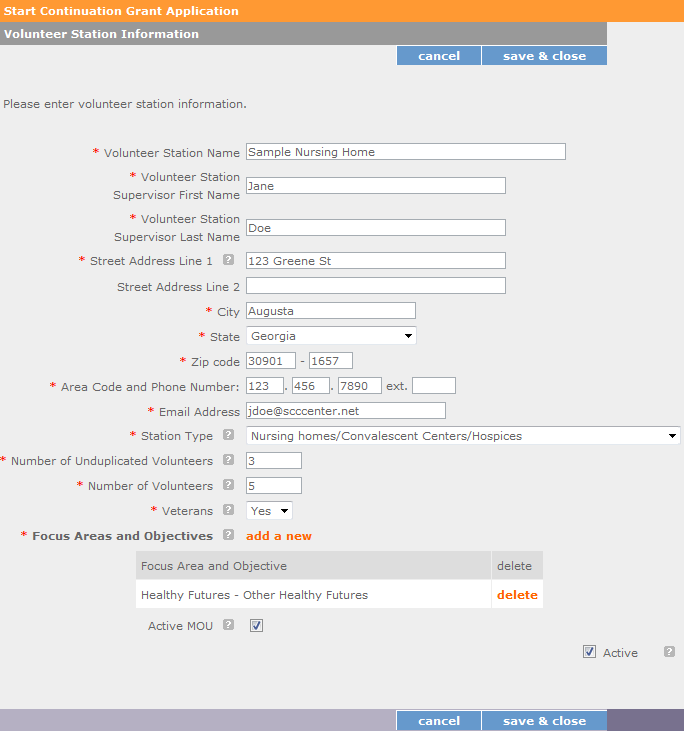The height and width of the screenshot is (731, 684).
Task: Click the Email Address input field
Action: (x=345, y=411)
